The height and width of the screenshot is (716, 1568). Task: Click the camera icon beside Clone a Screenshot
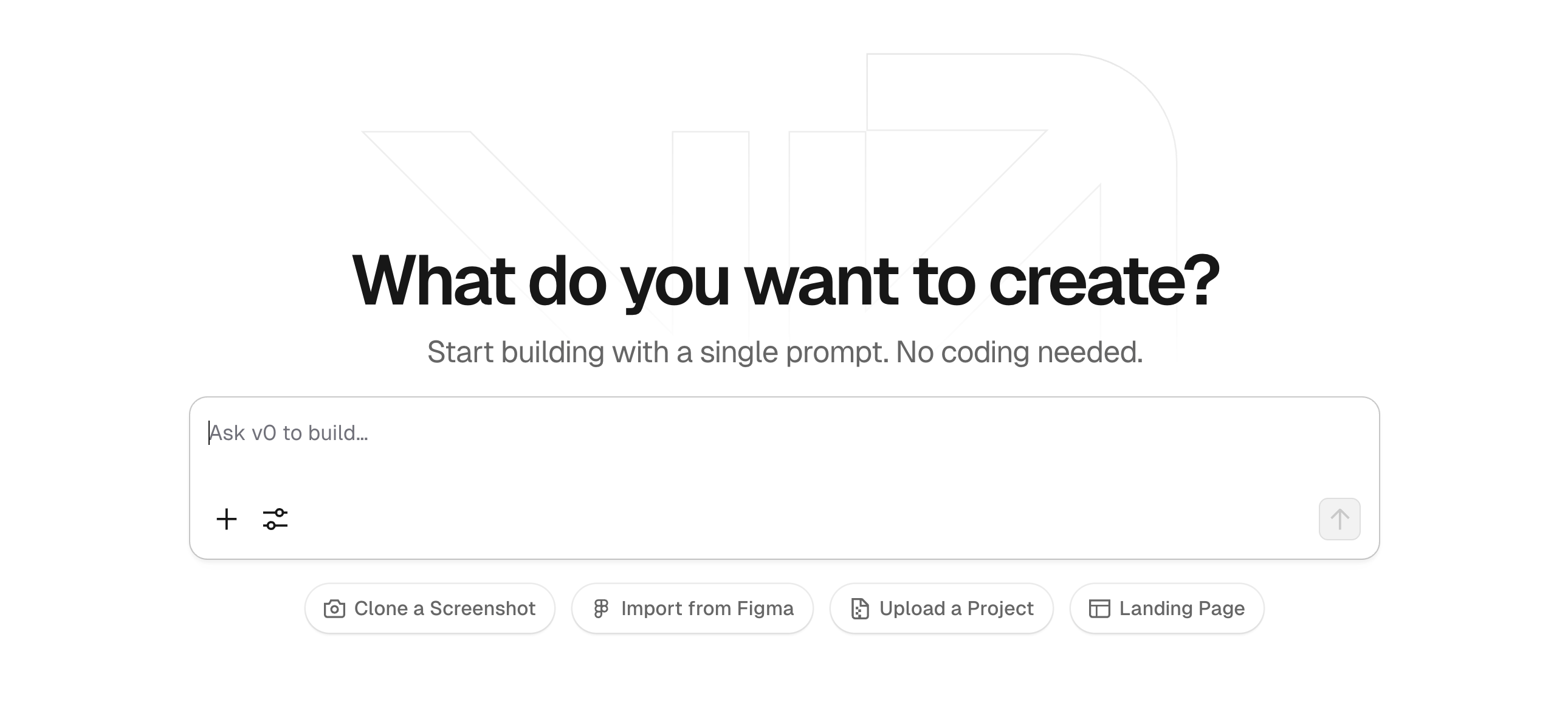click(x=334, y=608)
